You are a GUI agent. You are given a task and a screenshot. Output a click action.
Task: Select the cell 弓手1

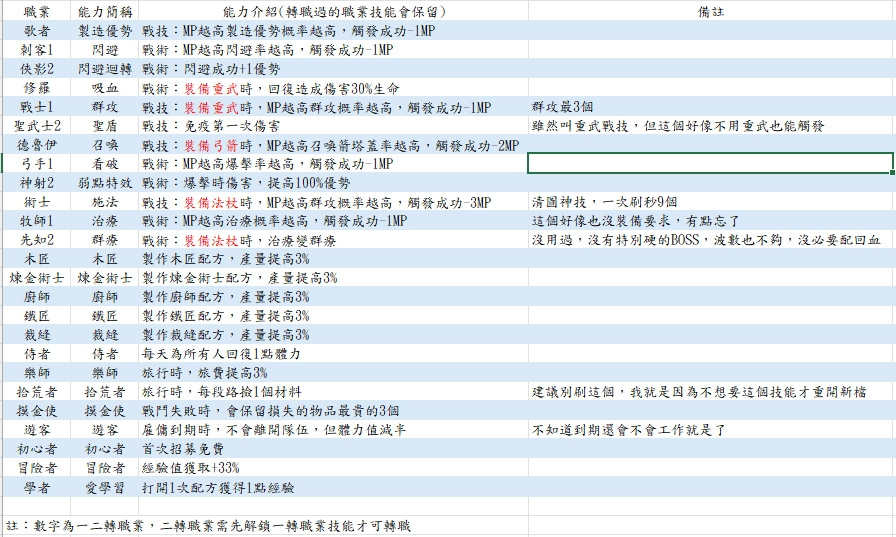click(37, 163)
